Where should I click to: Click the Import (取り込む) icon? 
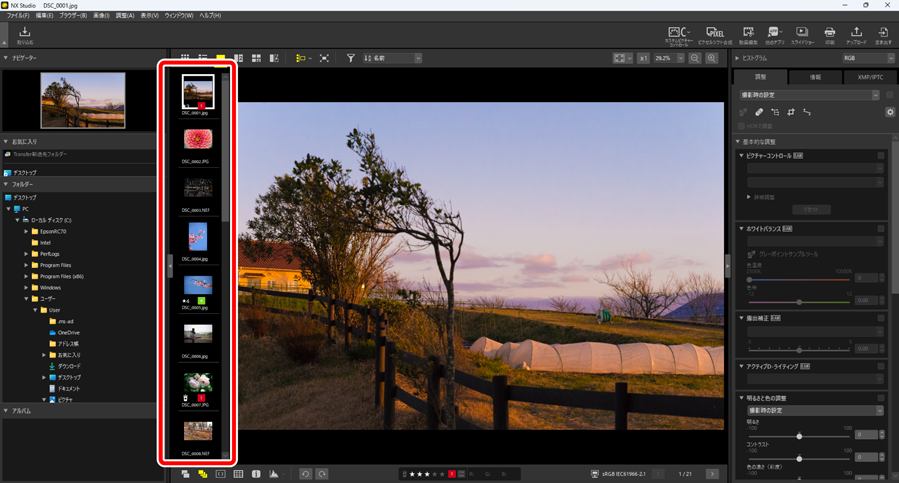(25, 35)
